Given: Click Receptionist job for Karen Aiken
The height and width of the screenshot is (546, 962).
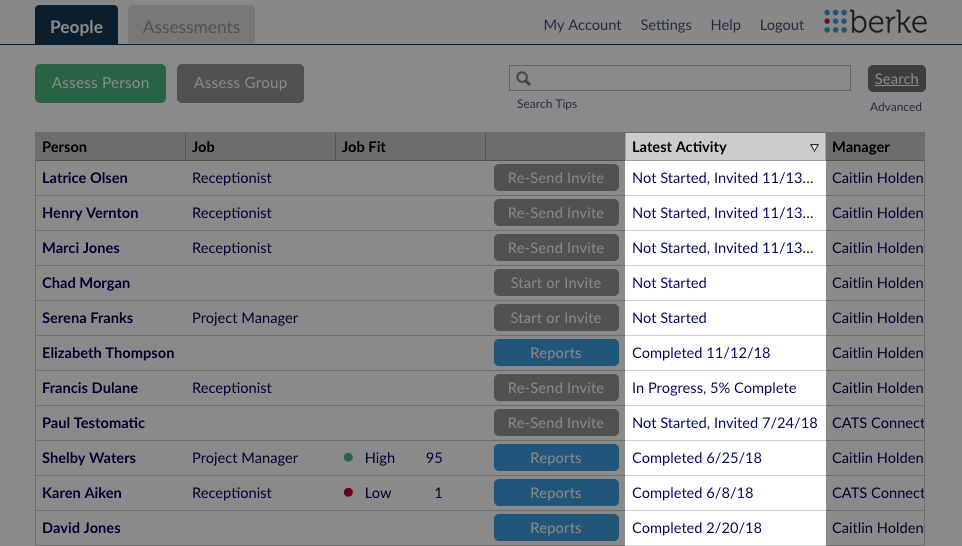Looking at the screenshot, I should point(231,493).
